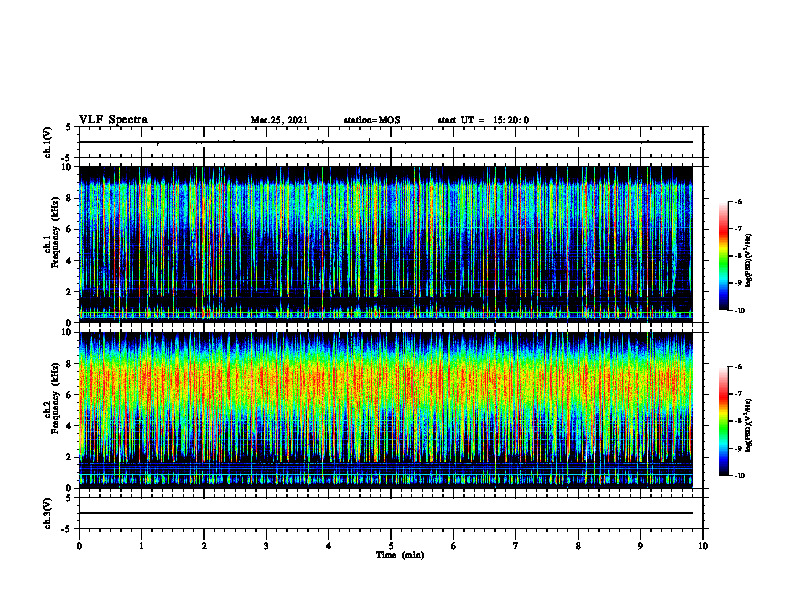Click the ch.1(V) waveform trace panel
Viewport: 792px width, 612px height.
[x=391, y=142]
